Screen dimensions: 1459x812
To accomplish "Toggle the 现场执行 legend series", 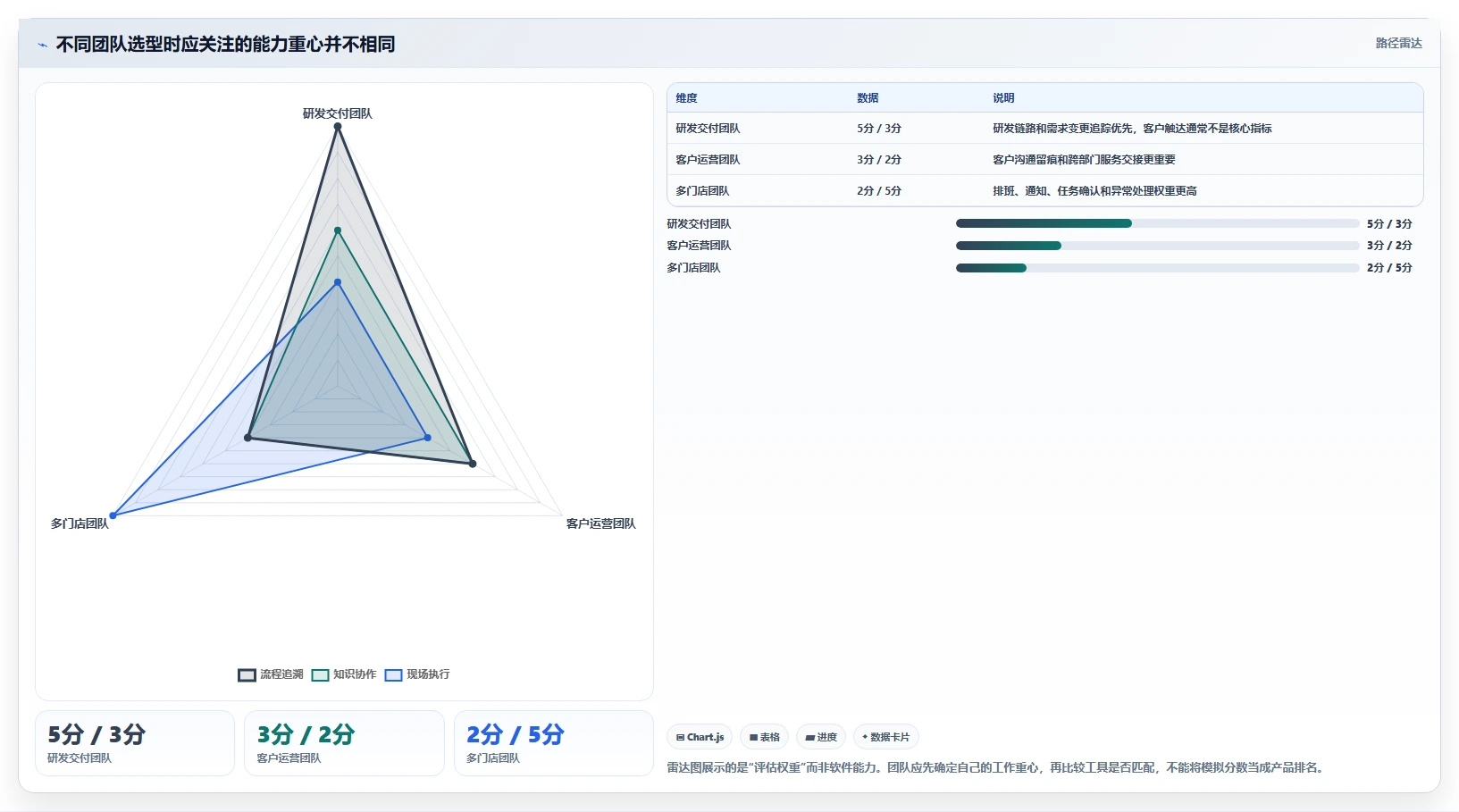I will (417, 674).
